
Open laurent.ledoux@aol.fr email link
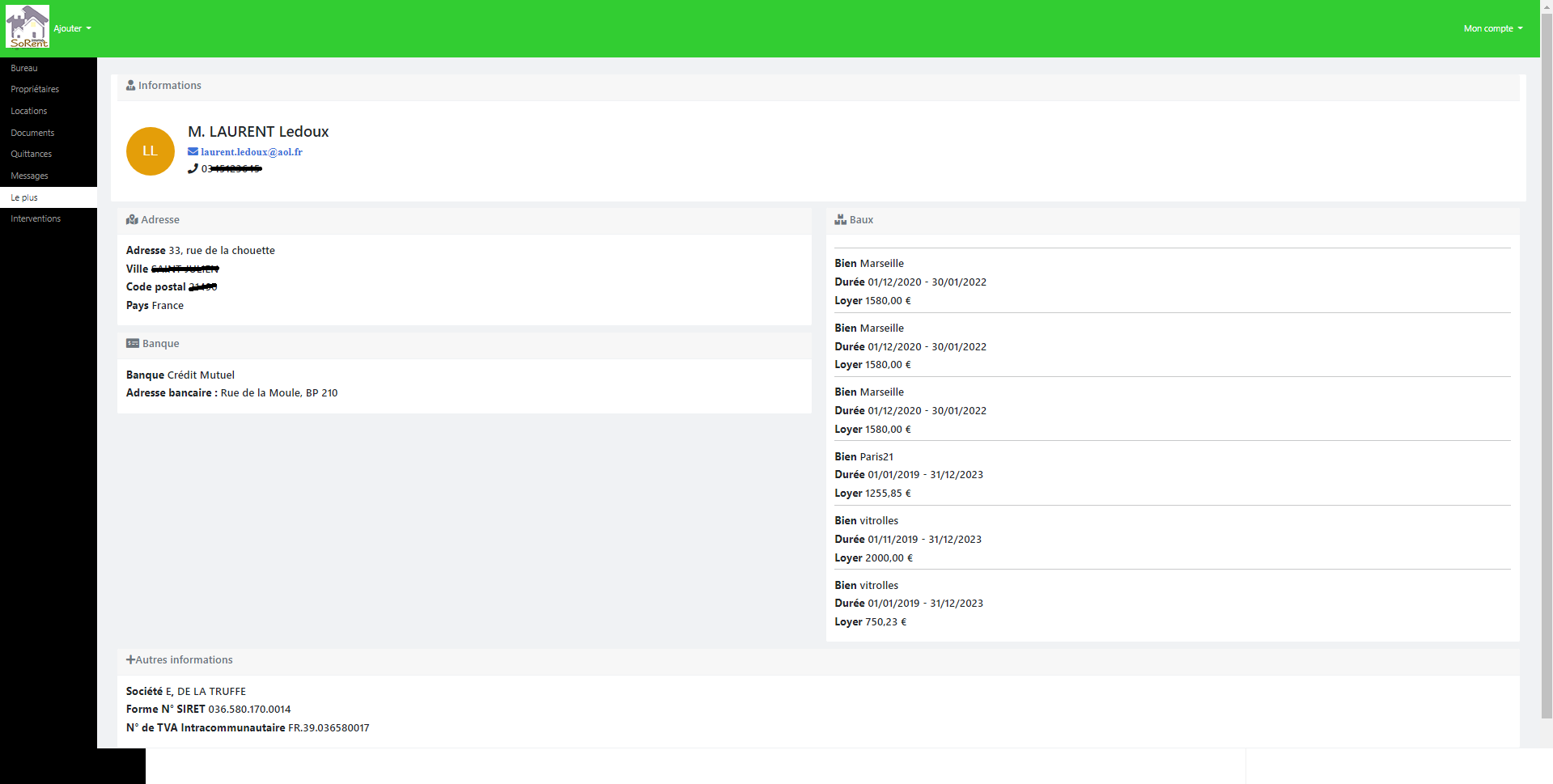coord(252,152)
